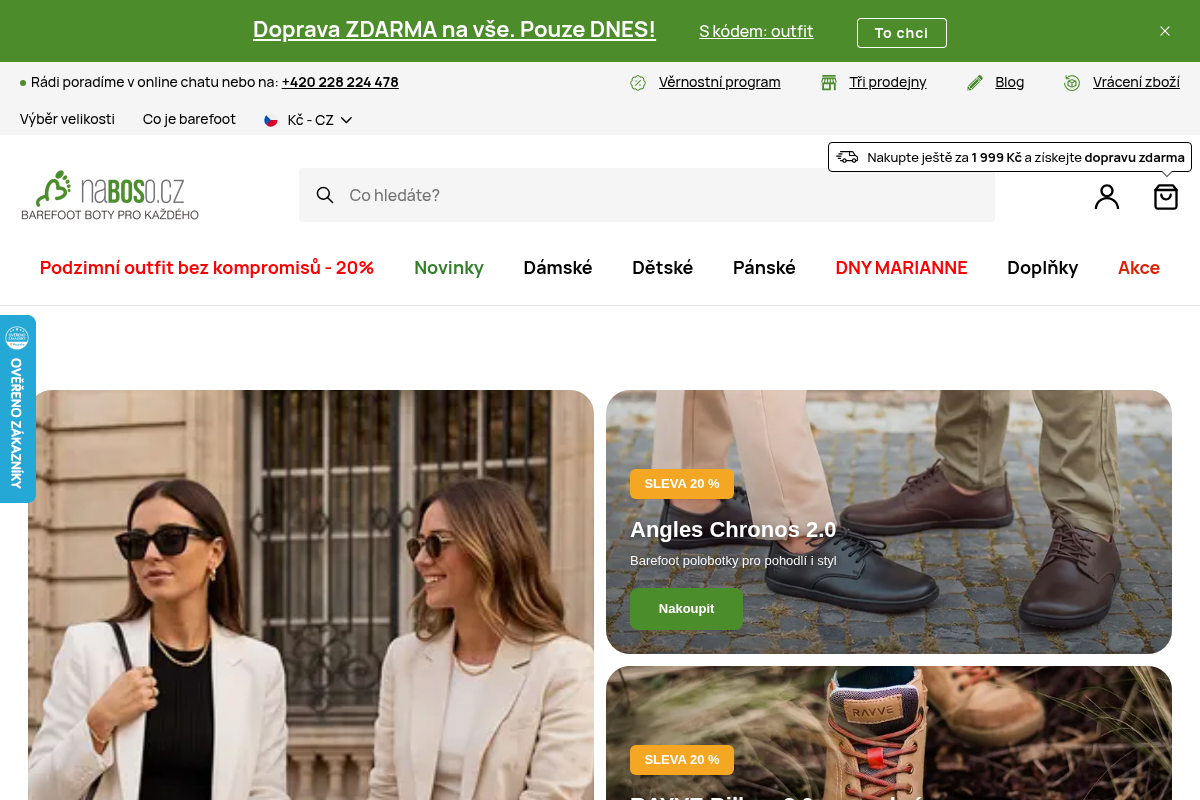Click the Nakoupit button on Angles Chronos
Viewport: 1200px width, 800px height.
click(686, 608)
